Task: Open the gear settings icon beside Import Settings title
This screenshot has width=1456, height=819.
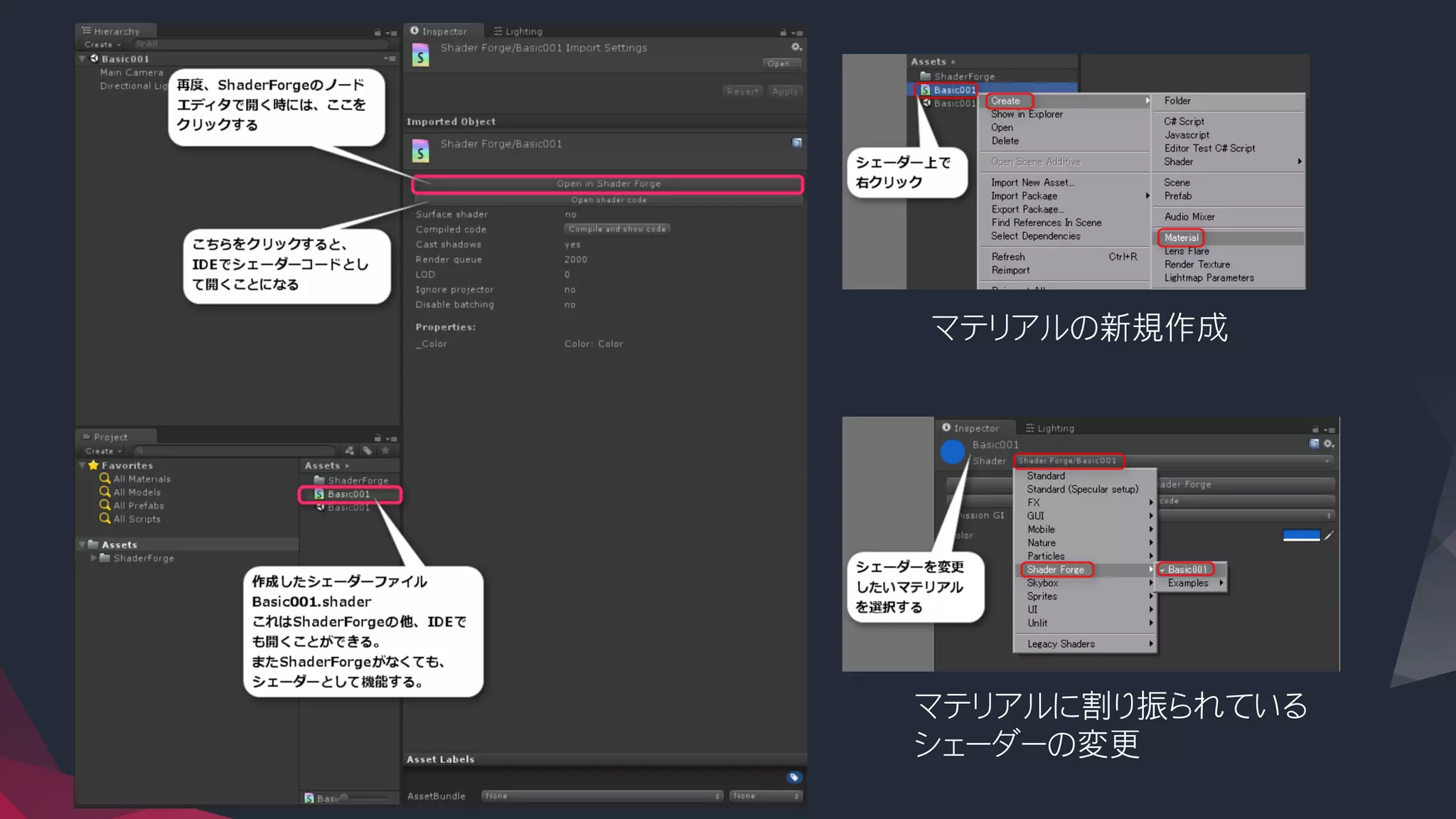Action: click(x=796, y=47)
